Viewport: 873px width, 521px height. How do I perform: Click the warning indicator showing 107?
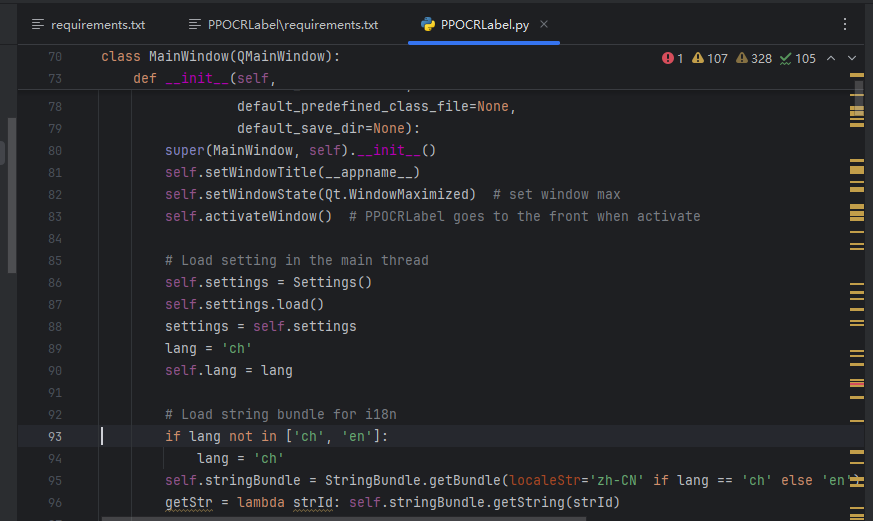tap(710, 58)
